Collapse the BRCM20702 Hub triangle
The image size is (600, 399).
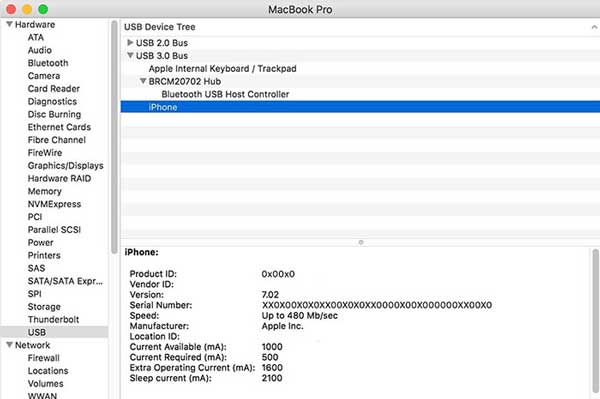(x=143, y=81)
